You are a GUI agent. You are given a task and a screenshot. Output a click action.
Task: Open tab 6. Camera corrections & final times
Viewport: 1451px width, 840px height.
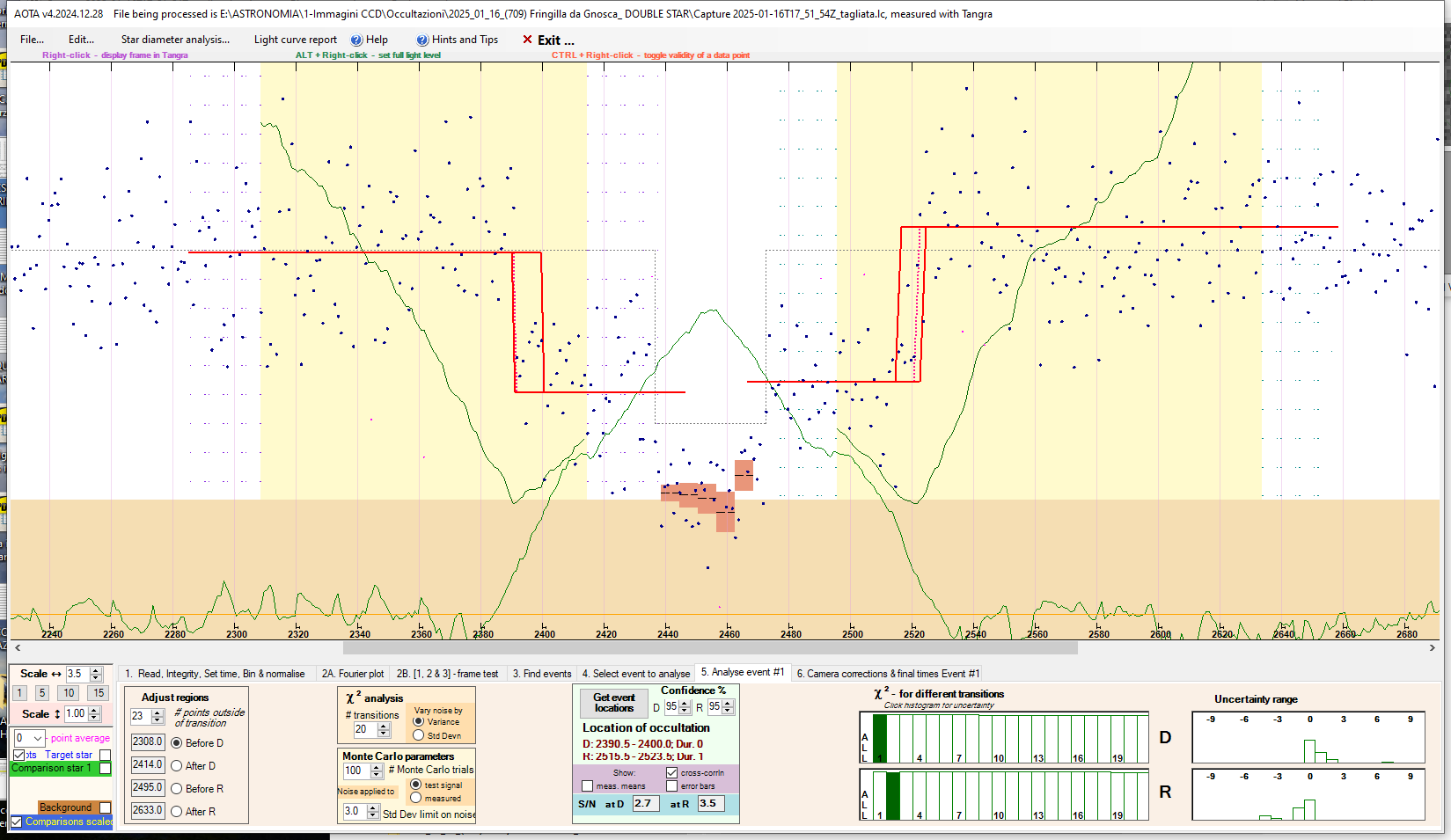click(888, 674)
